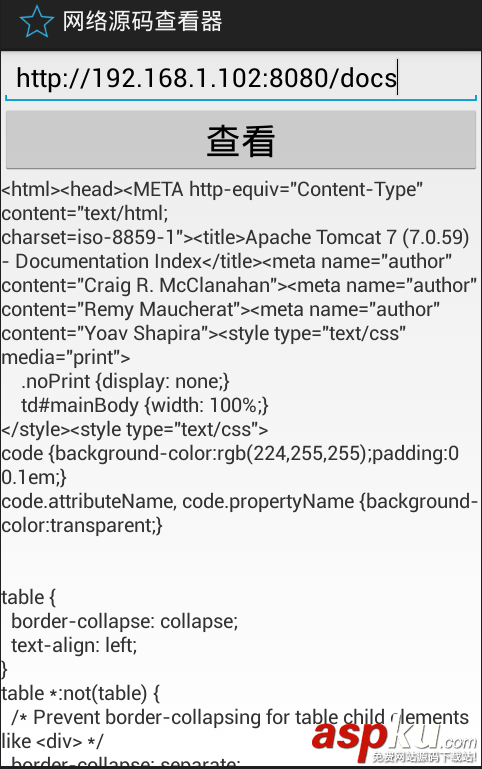The width and height of the screenshot is (482, 769).
Task: Select the 网络源码查看器 app title
Action: 142,22
